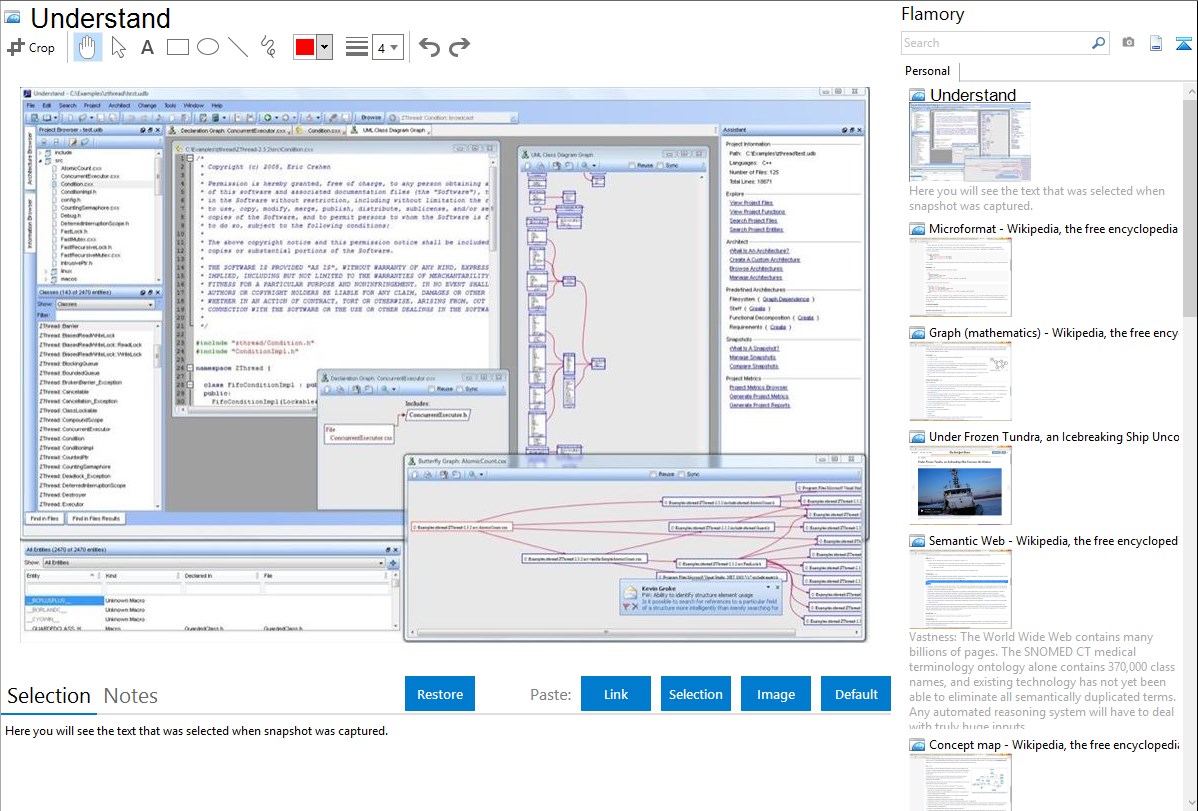Open the Personal tab in Flamory panel

pos(927,71)
